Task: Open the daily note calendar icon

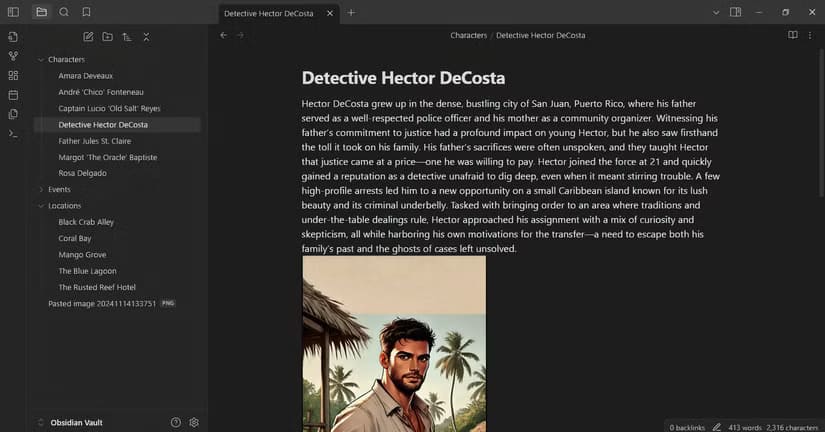Action: click(13, 95)
